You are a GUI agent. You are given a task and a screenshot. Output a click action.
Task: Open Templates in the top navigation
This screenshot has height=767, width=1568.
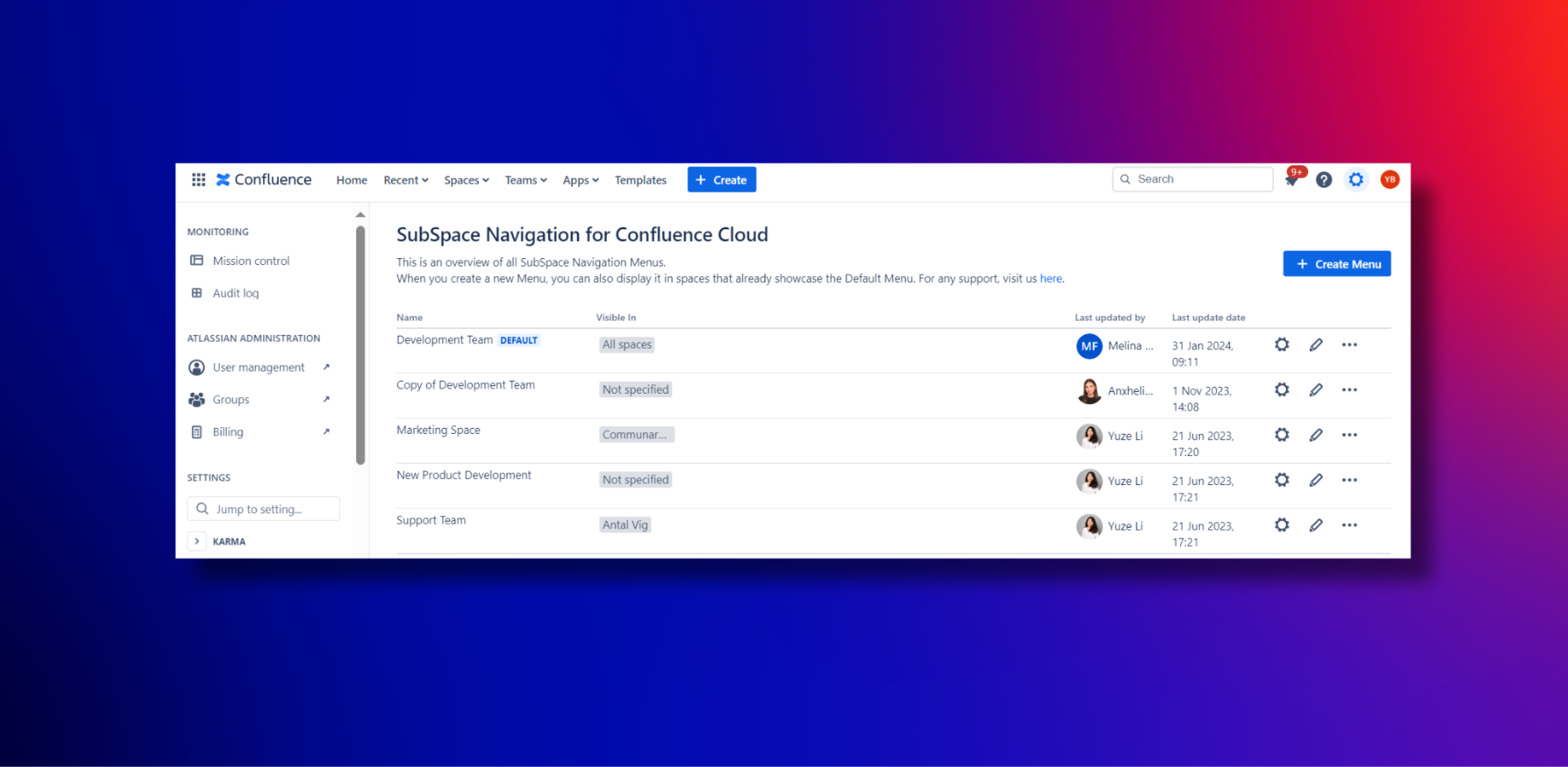641,181
